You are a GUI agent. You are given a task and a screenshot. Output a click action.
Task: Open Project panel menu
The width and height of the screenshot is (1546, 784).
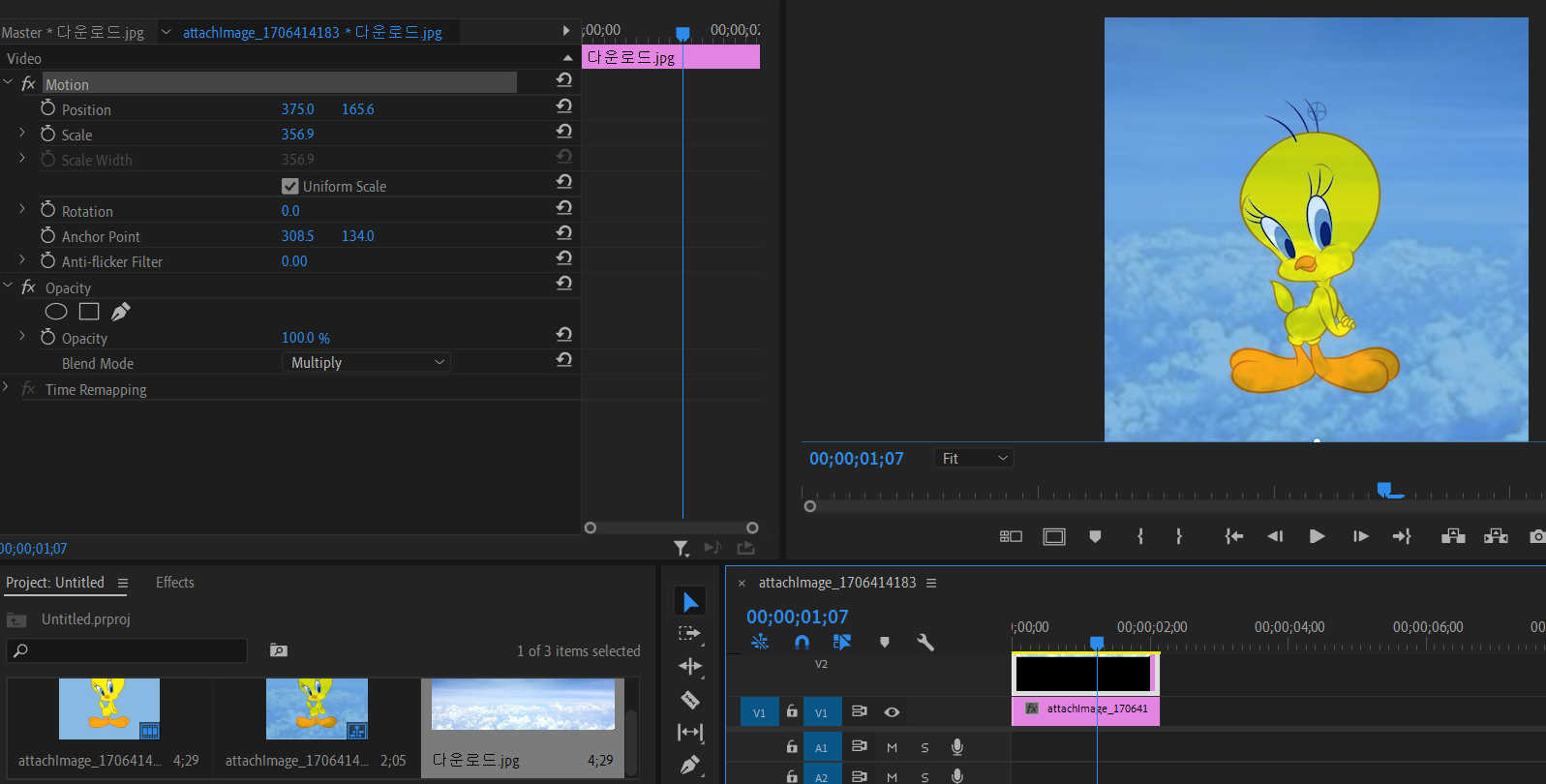(x=123, y=584)
